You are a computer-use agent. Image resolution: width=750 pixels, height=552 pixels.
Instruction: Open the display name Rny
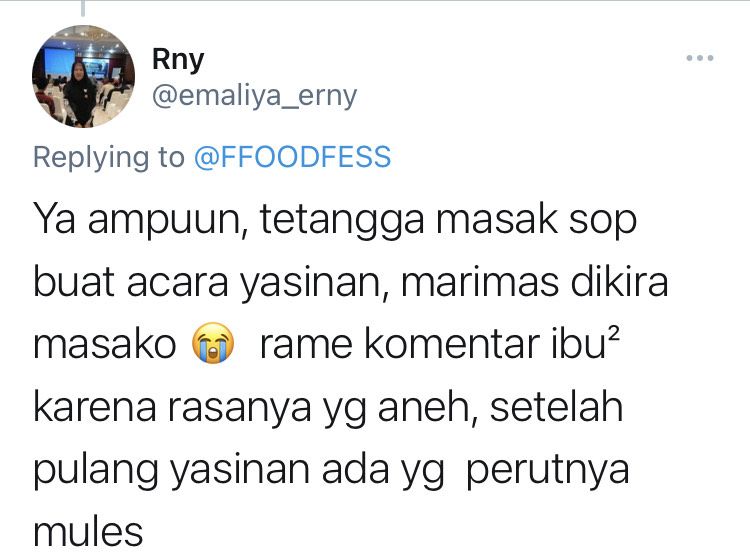pyautogui.click(x=178, y=60)
